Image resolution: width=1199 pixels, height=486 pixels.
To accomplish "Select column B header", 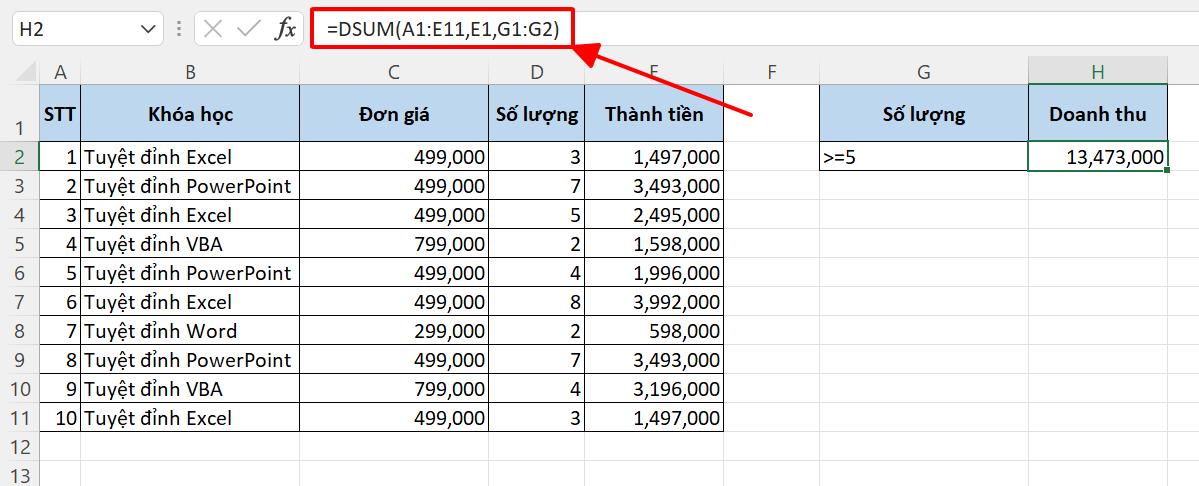I will 190,73.
